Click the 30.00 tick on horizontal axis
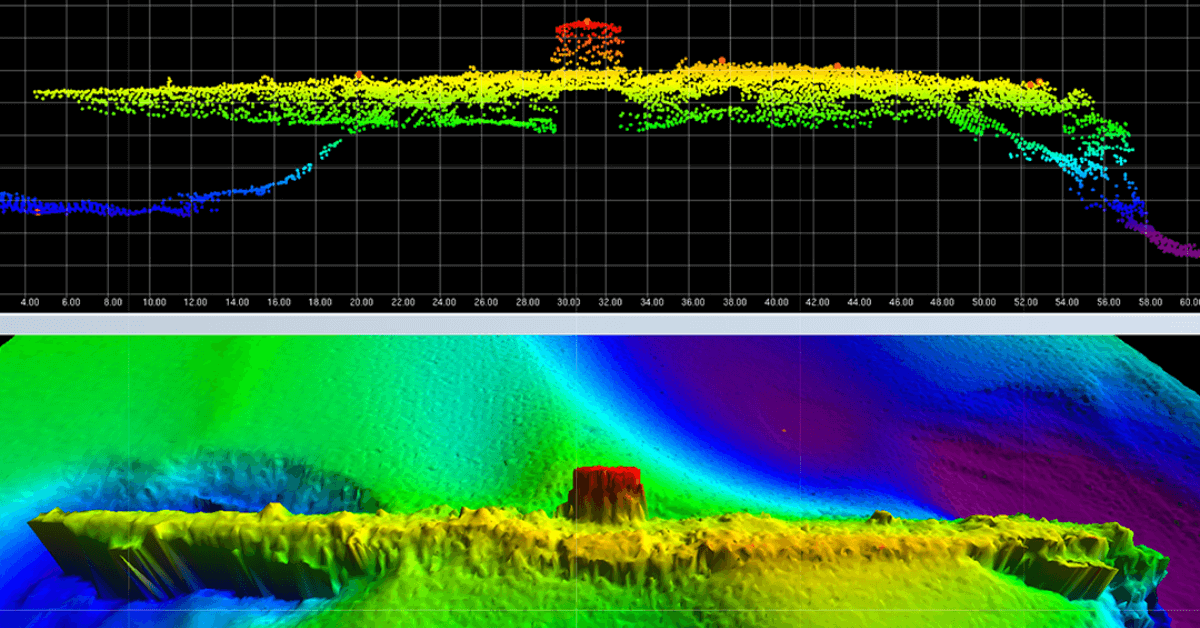This screenshot has width=1200, height=628. click(x=568, y=301)
